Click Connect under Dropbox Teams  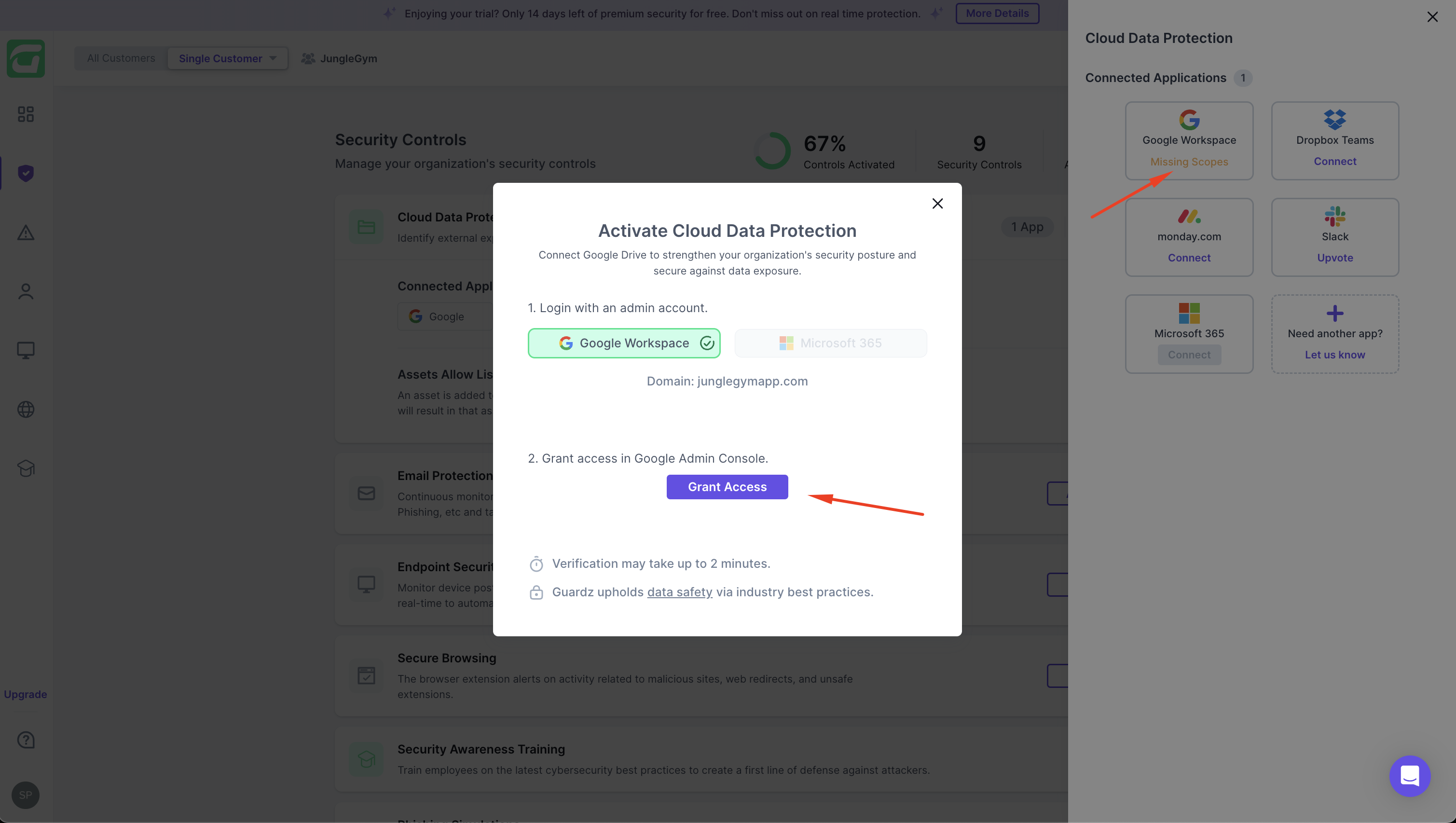1334,162
